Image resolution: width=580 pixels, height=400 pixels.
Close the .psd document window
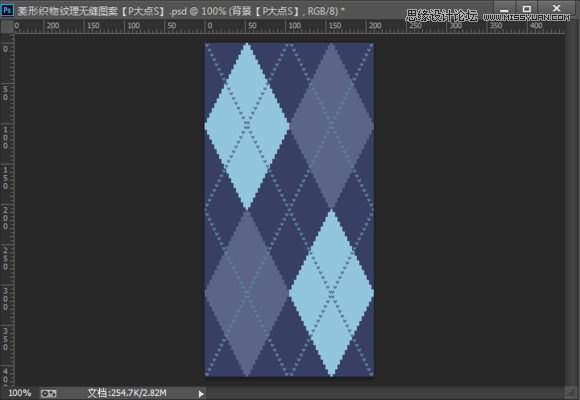click(x=556, y=8)
